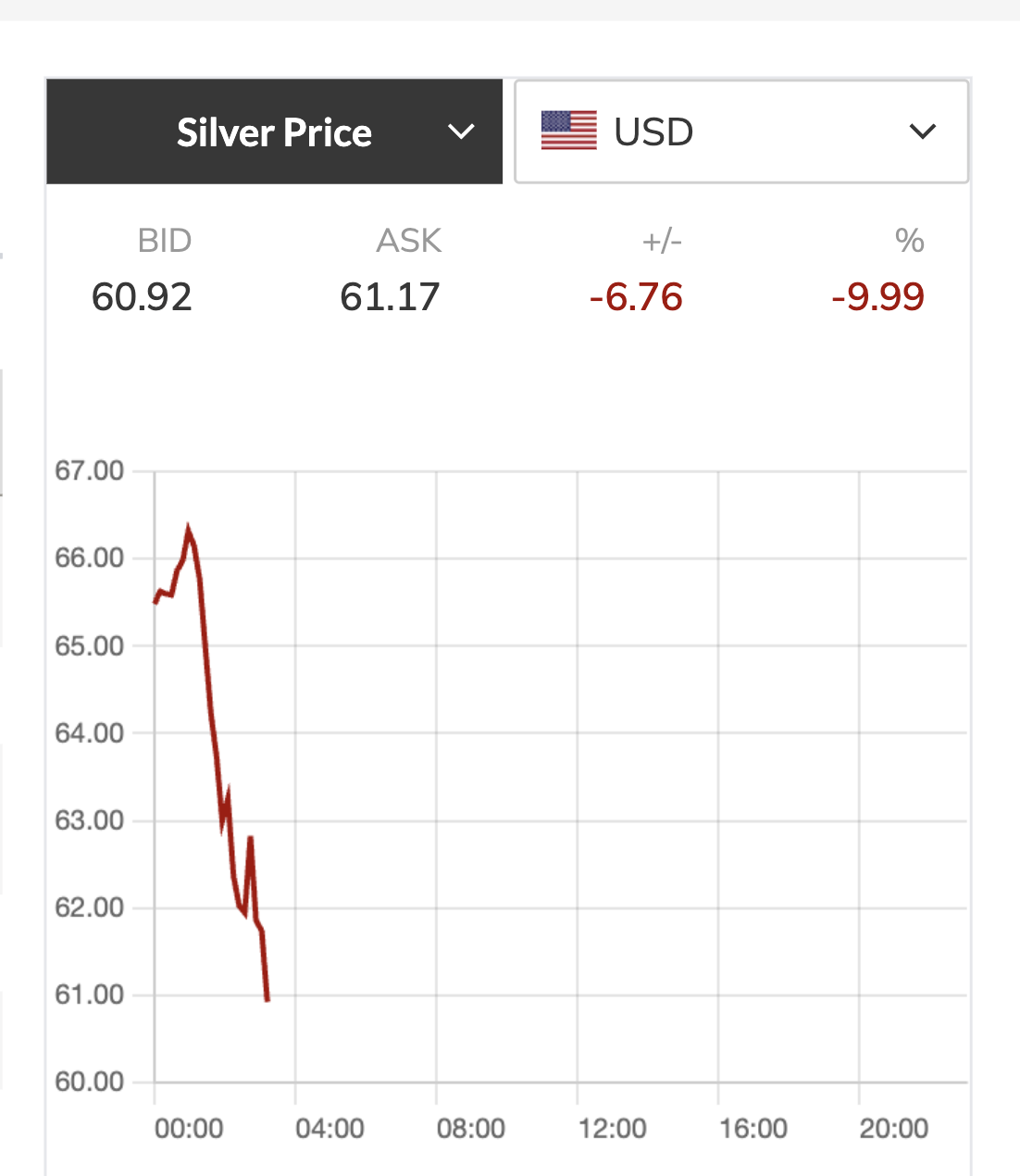Click the red -9.99 percent value
The image size is (1020, 1176).
pyautogui.click(x=877, y=297)
